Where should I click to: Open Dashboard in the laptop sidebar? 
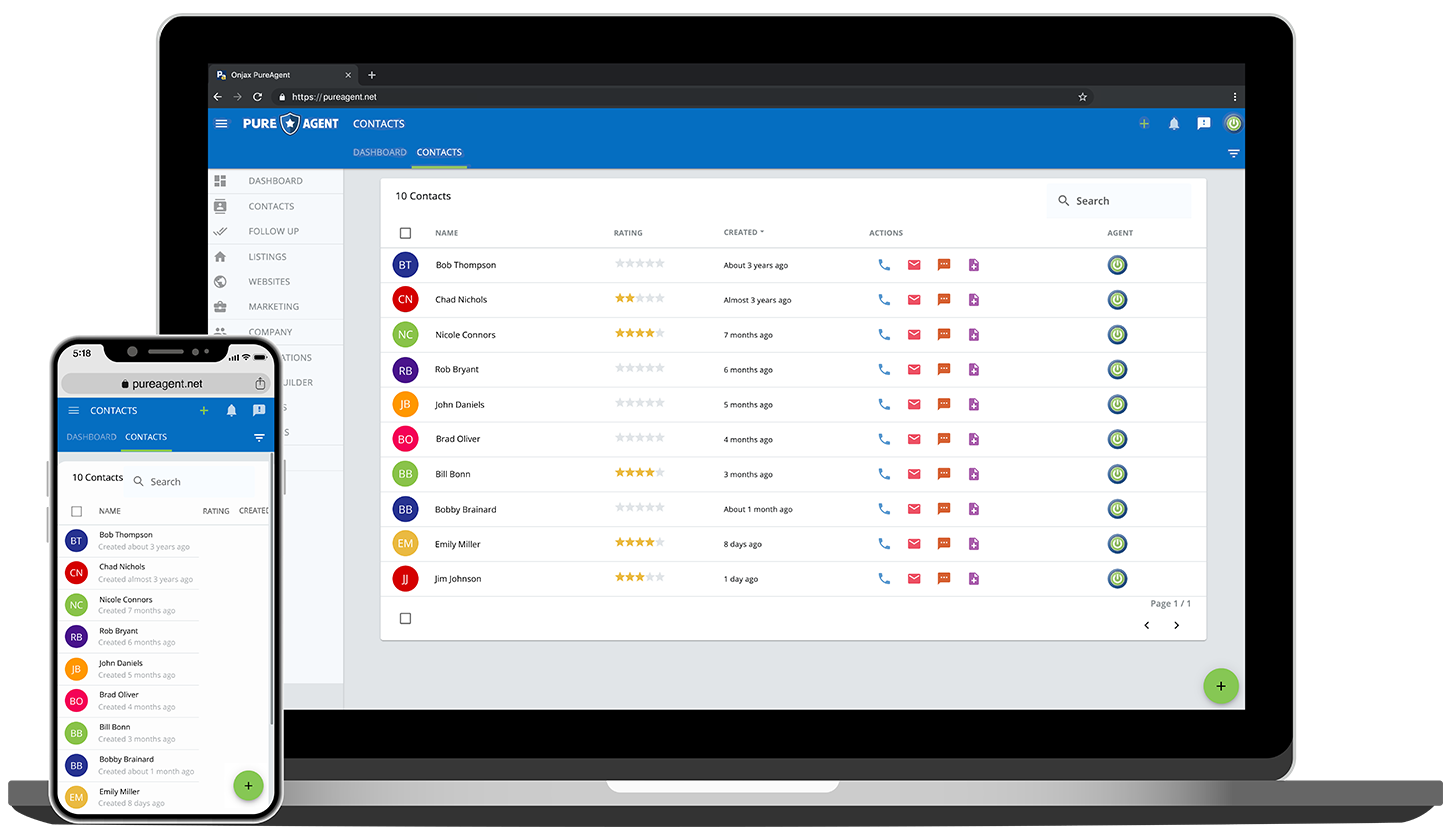tap(276, 181)
